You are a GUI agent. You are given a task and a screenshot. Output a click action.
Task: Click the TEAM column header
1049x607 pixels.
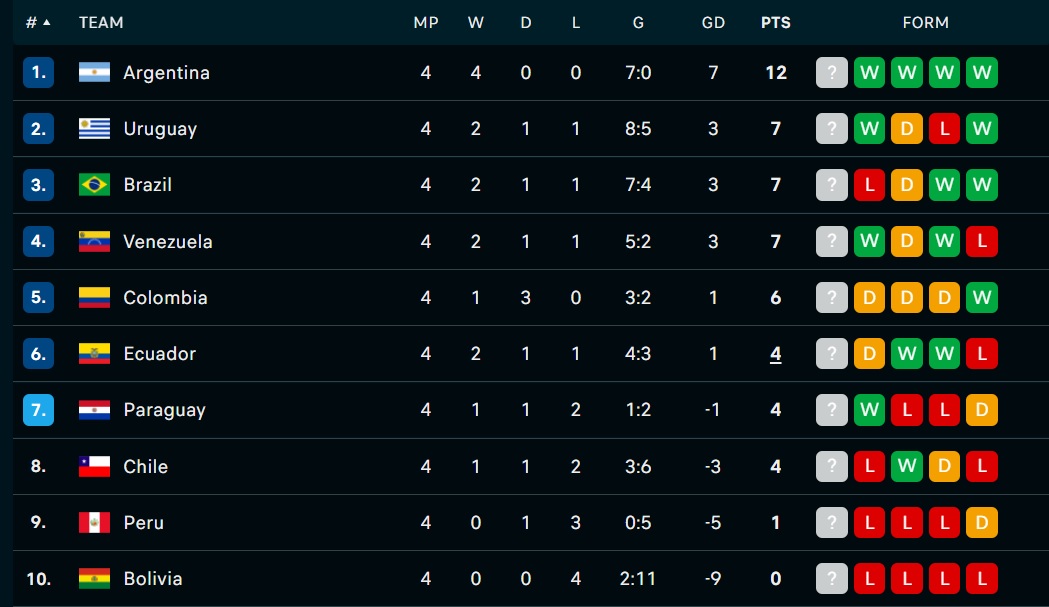click(x=101, y=23)
